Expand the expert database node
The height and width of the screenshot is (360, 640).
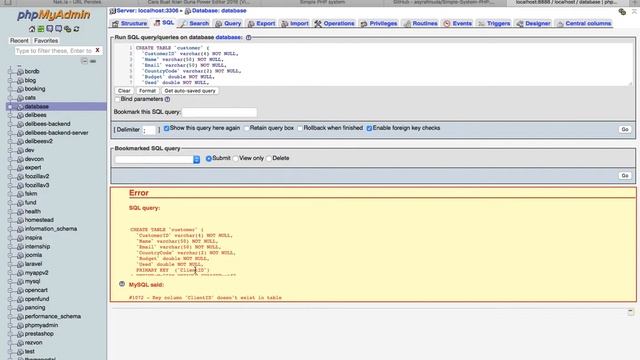10,168
